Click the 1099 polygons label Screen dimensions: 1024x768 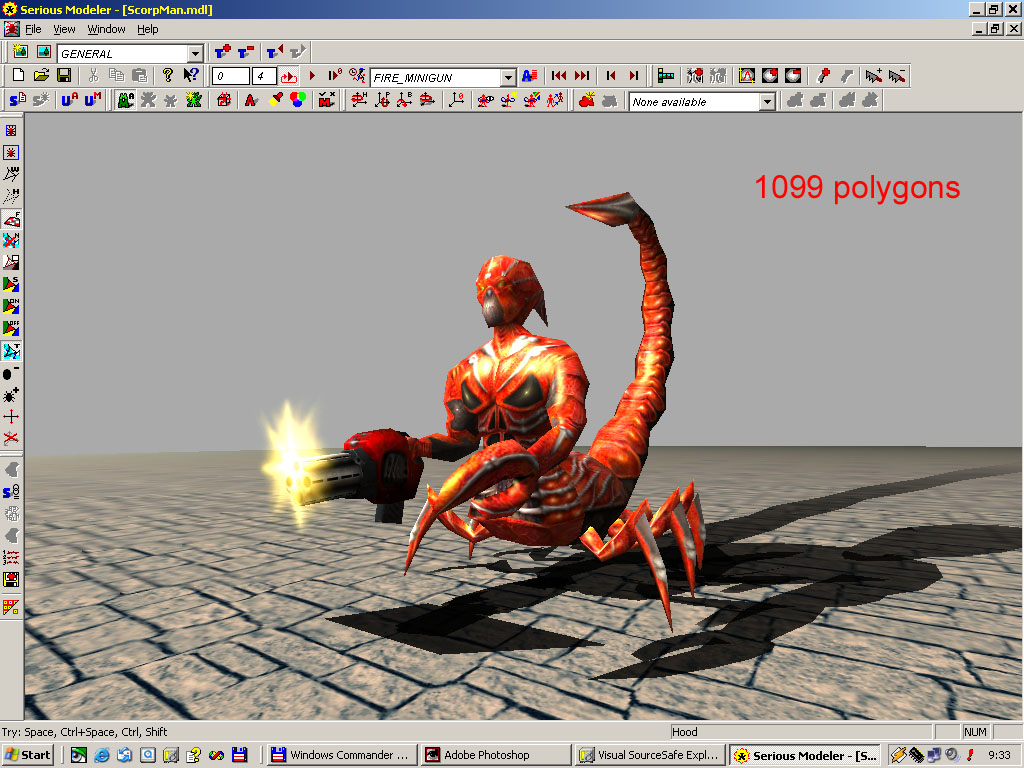coord(857,188)
